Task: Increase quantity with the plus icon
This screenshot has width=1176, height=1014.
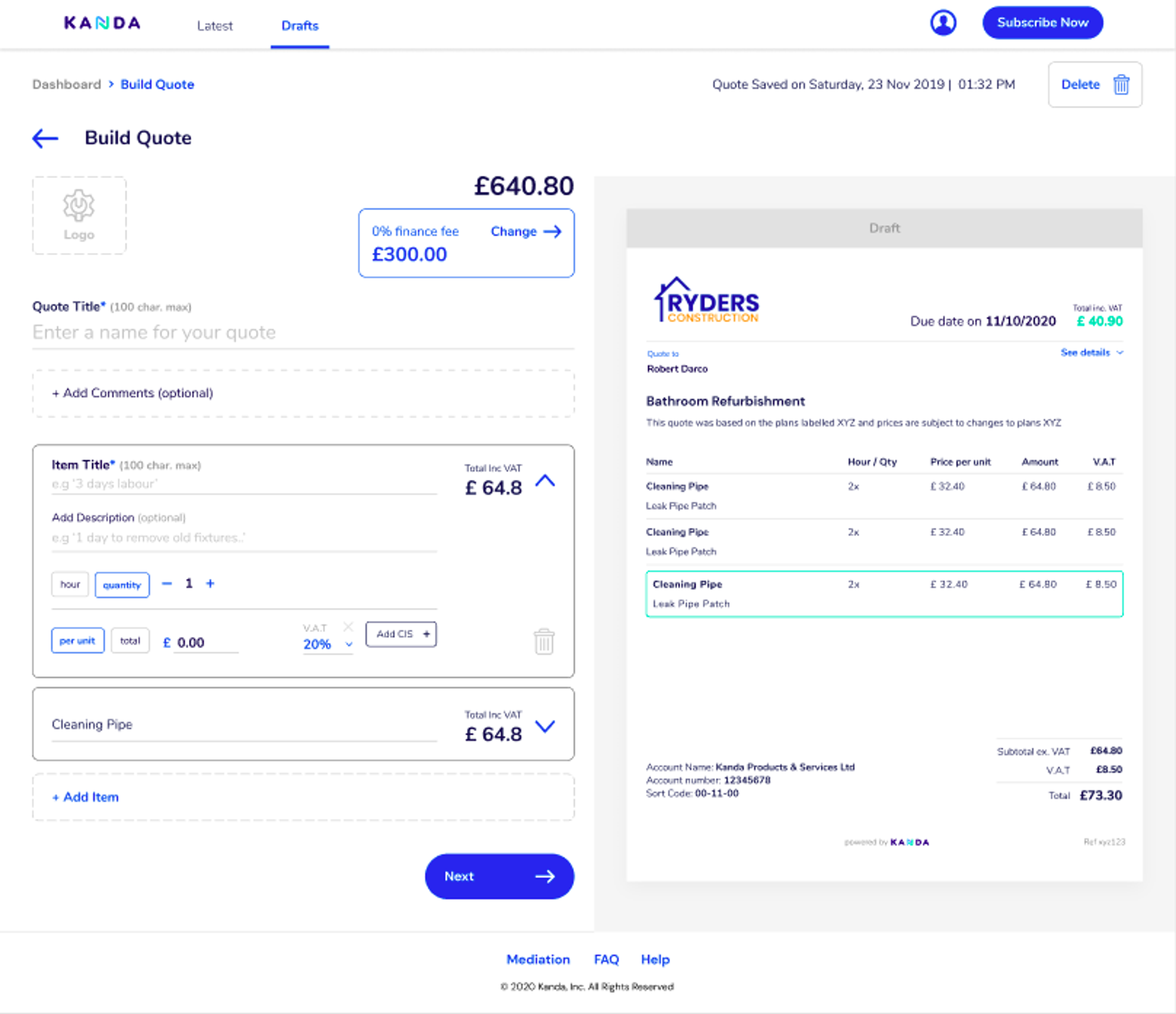Action: tap(210, 584)
